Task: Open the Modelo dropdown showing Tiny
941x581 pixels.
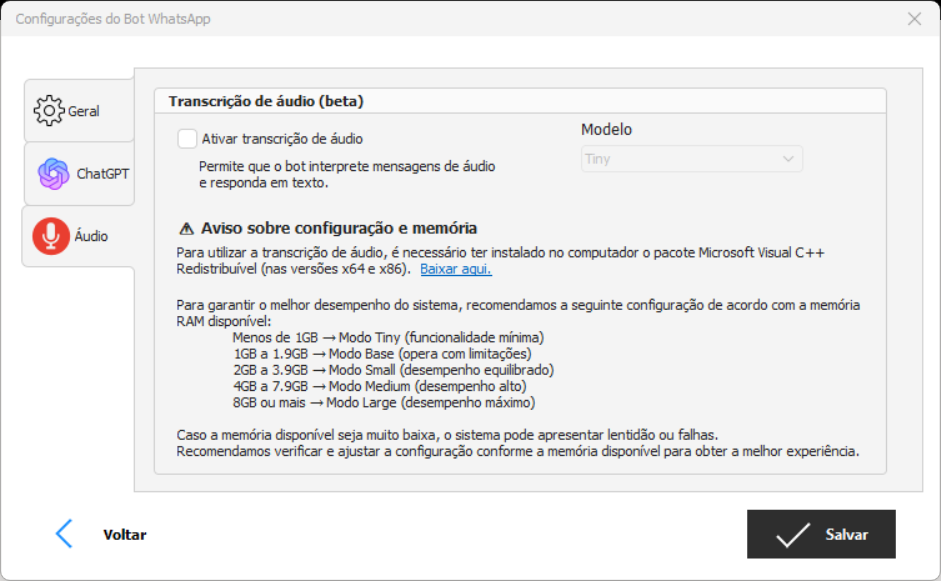Action: click(680, 159)
